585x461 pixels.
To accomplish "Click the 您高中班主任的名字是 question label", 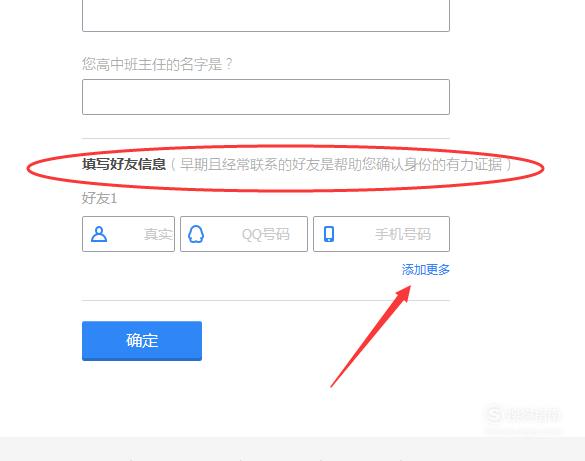I will (x=157, y=64).
